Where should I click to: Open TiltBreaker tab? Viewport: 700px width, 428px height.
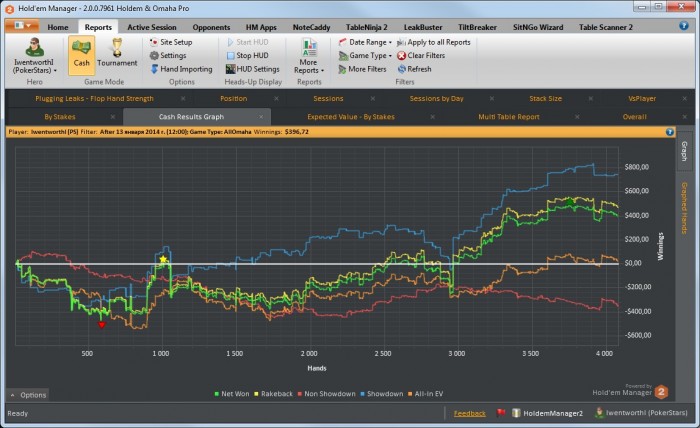tap(477, 27)
